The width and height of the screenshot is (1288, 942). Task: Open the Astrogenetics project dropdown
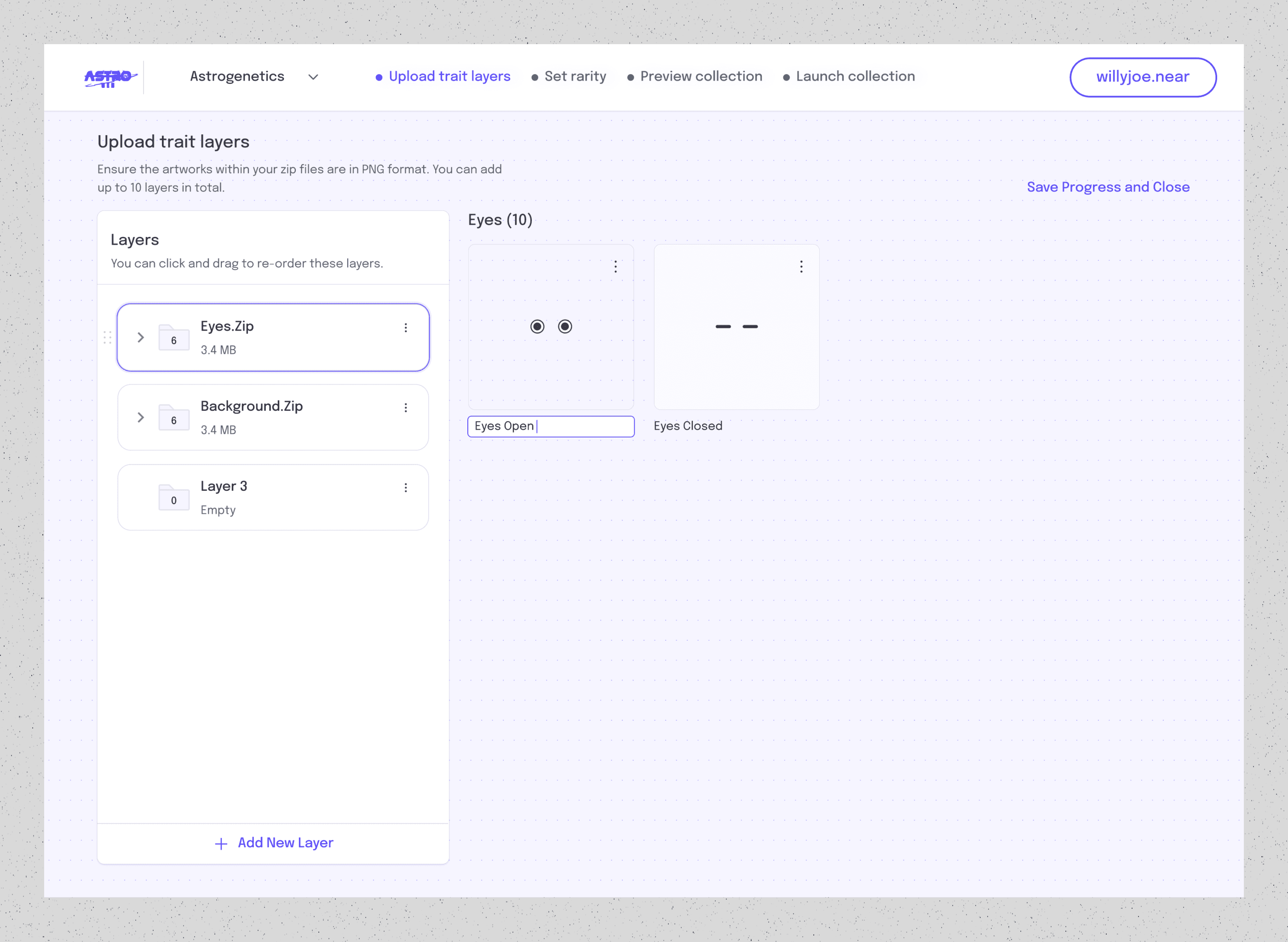point(313,77)
